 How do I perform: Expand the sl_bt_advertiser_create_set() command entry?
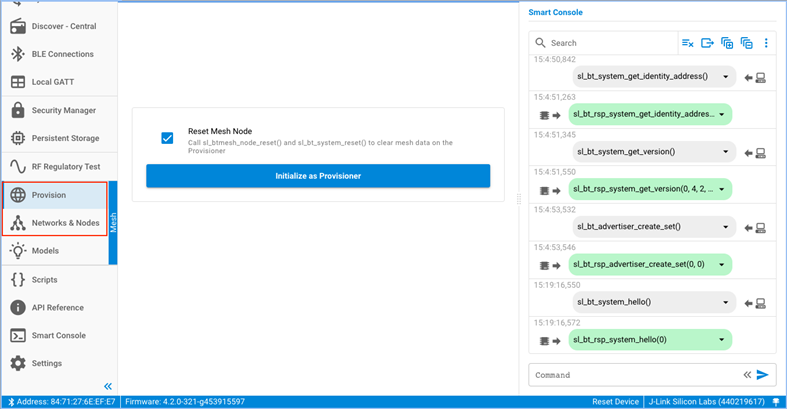[723, 227]
